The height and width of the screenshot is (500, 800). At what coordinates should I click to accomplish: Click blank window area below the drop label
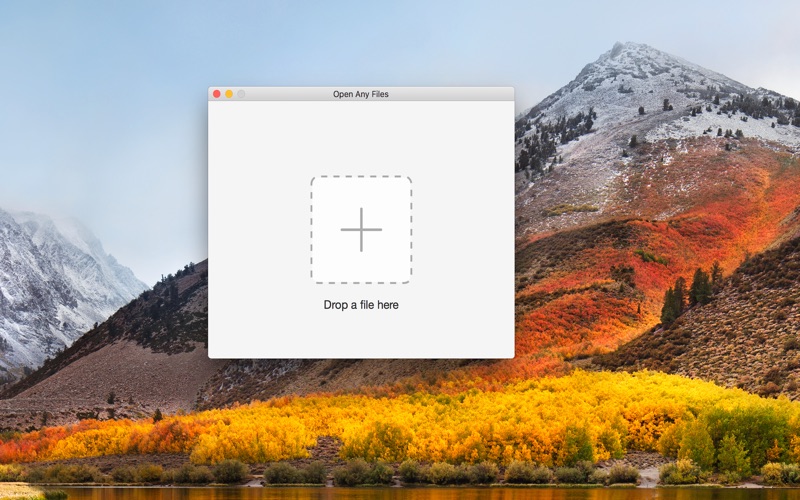click(361, 334)
